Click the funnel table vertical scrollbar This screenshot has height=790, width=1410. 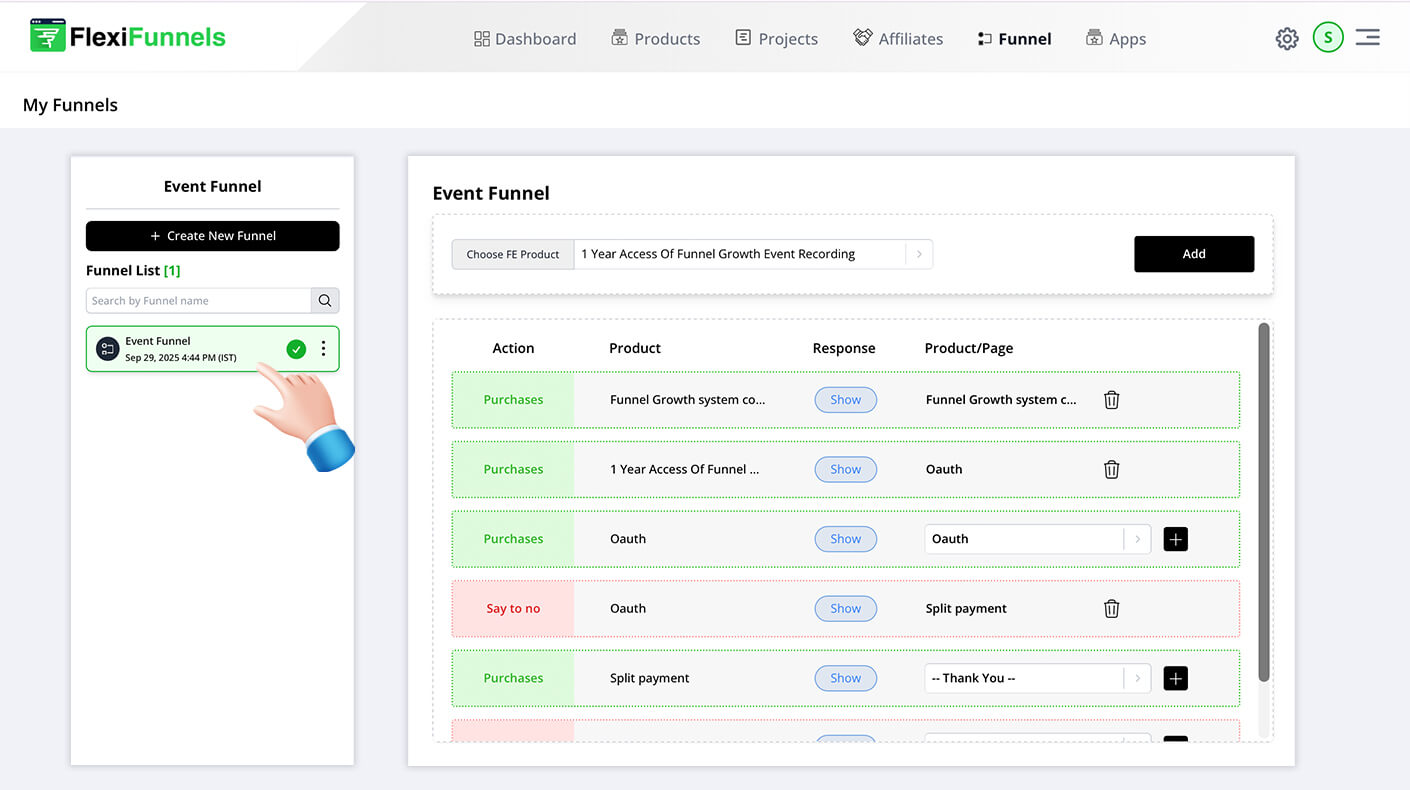tap(1264, 500)
